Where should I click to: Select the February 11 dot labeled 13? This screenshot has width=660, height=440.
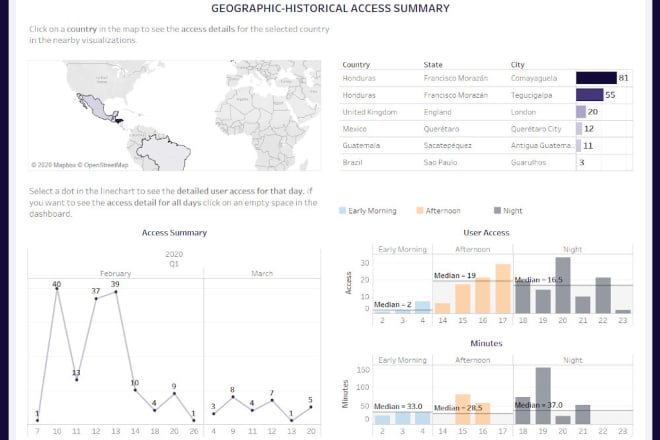coord(76,380)
